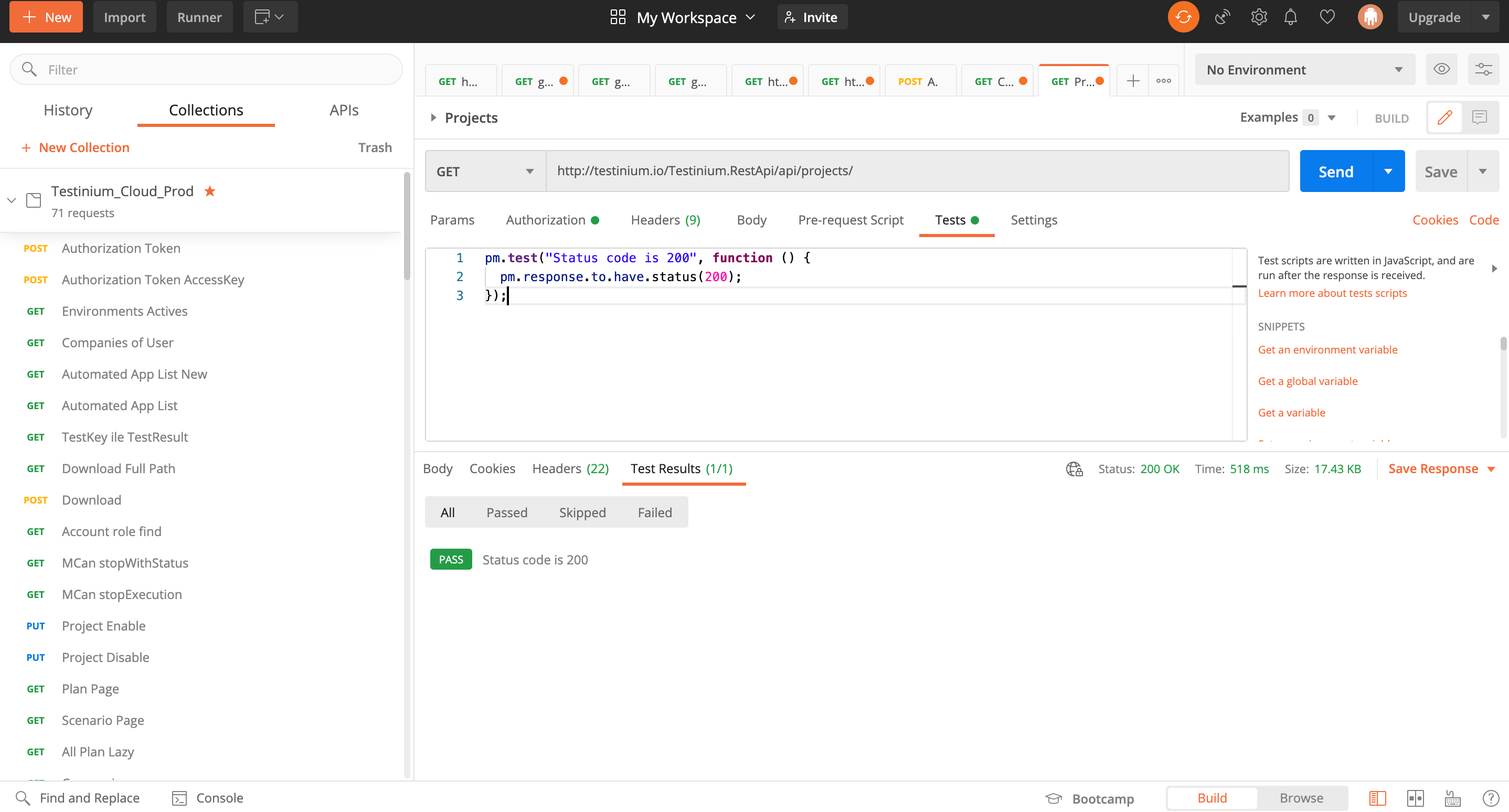Click the orange sync status icon
The width and height of the screenshot is (1509, 812).
point(1183,17)
